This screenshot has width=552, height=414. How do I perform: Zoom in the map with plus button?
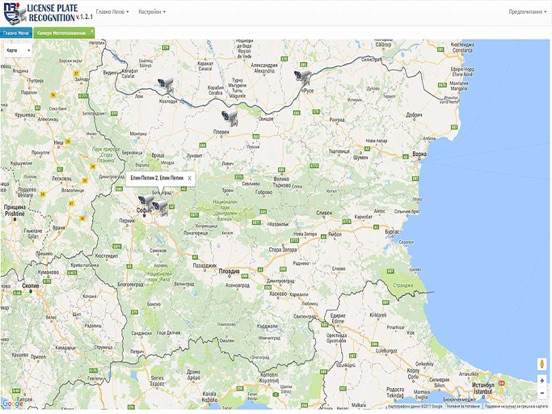542,381
